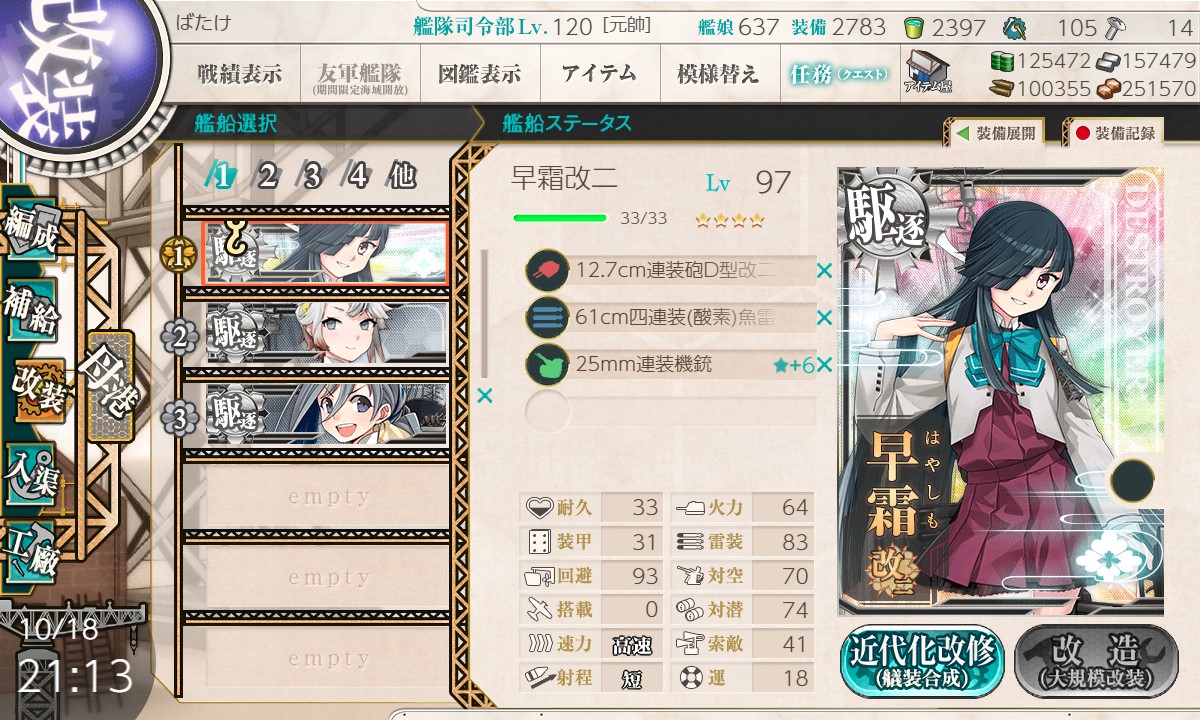This screenshot has width=1200, height=720.
Task: Toggle 装備記録 equipment record button
Action: click(x=1115, y=133)
